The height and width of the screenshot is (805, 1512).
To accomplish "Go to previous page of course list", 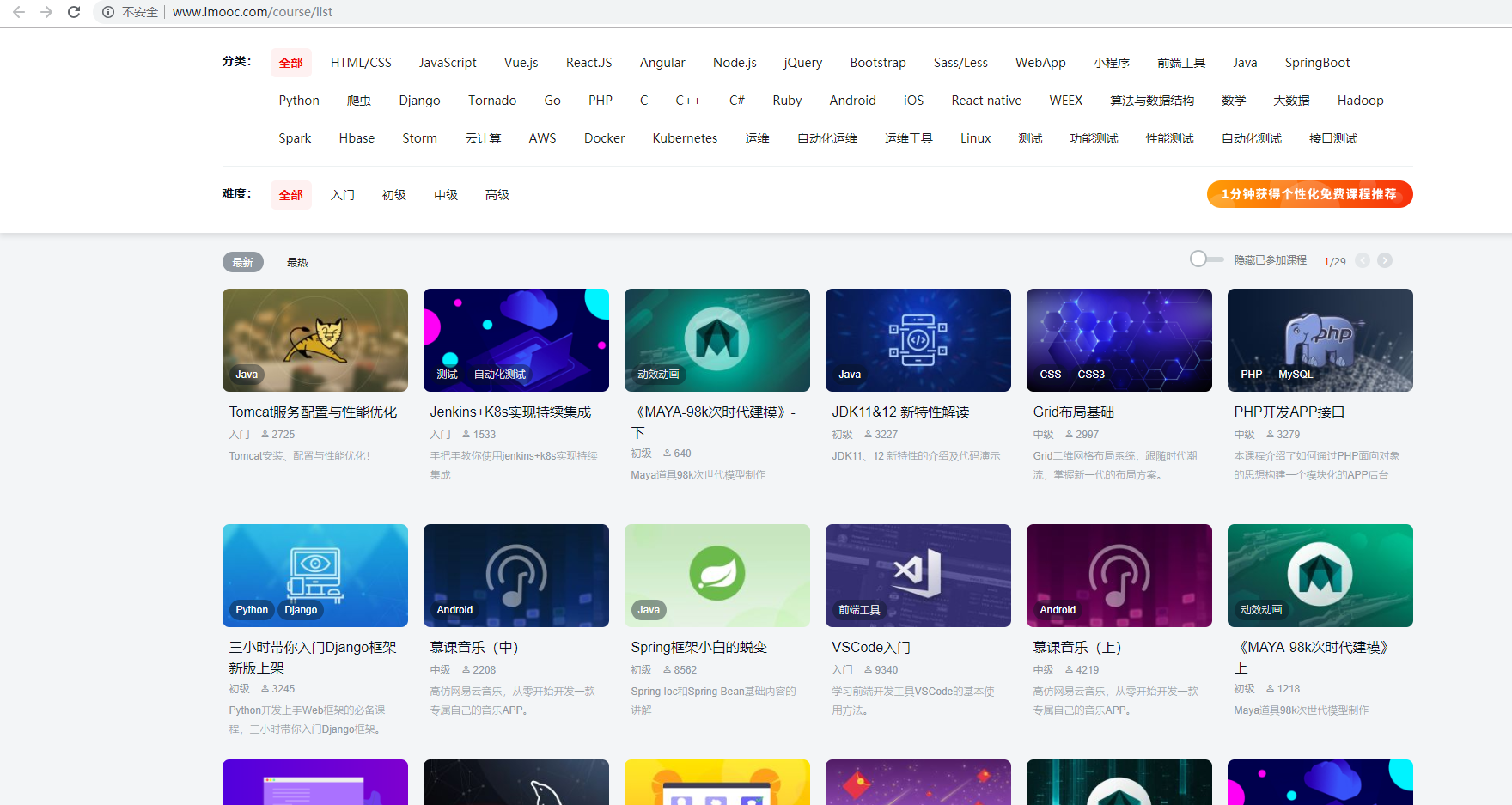I will point(1363,260).
